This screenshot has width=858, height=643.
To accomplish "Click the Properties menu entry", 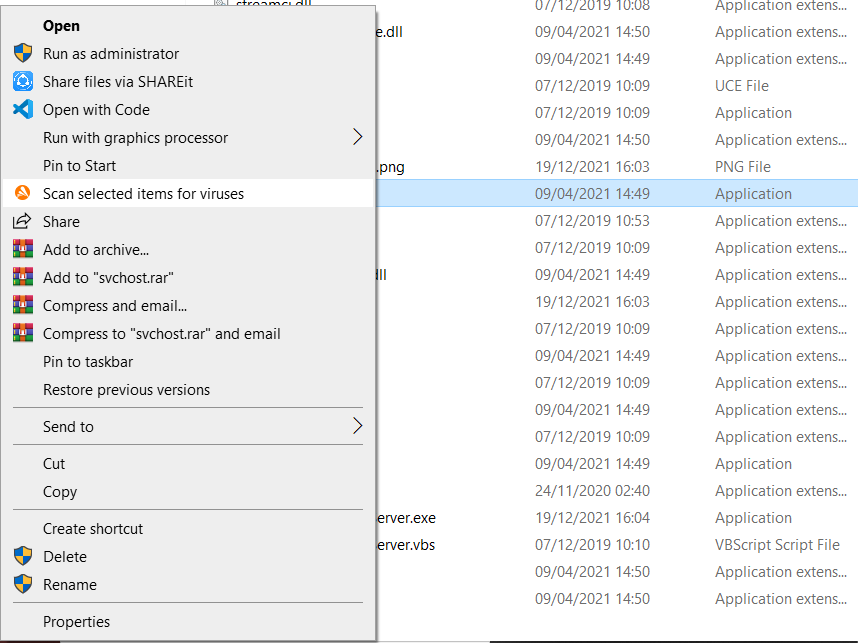I will [76, 622].
